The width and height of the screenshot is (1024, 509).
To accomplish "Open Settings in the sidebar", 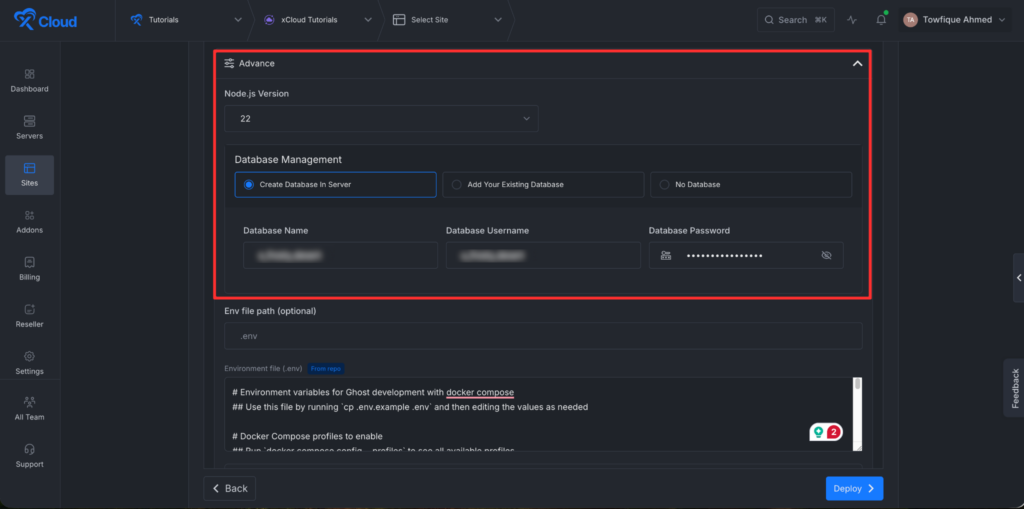I will pyautogui.click(x=29, y=363).
